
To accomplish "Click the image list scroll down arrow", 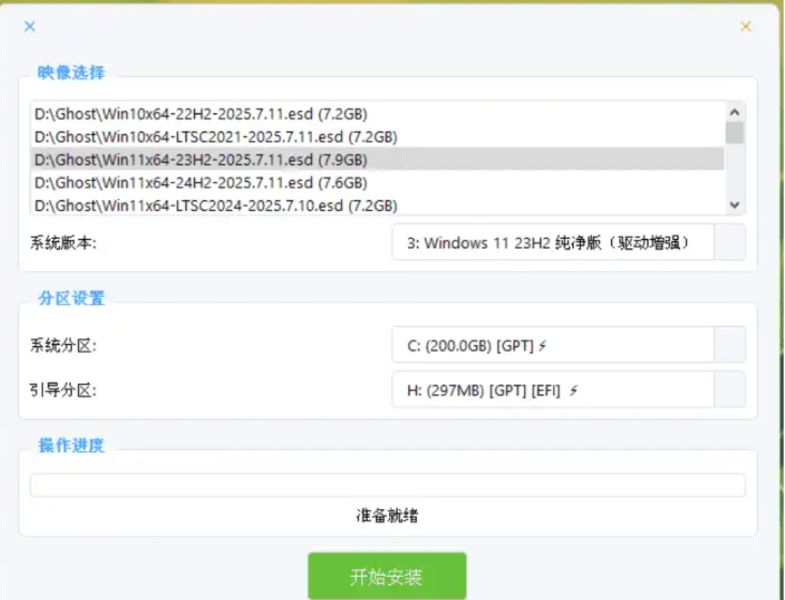I will click(x=734, y=205).
